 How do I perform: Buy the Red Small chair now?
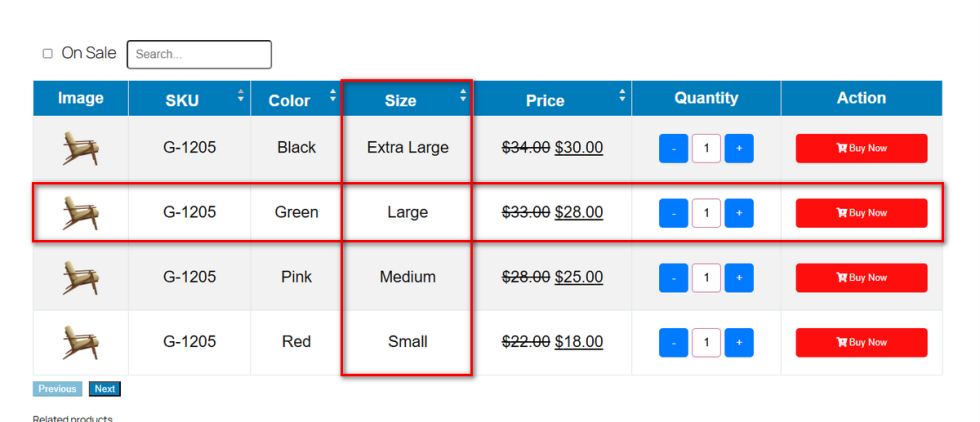coord(861,342)
